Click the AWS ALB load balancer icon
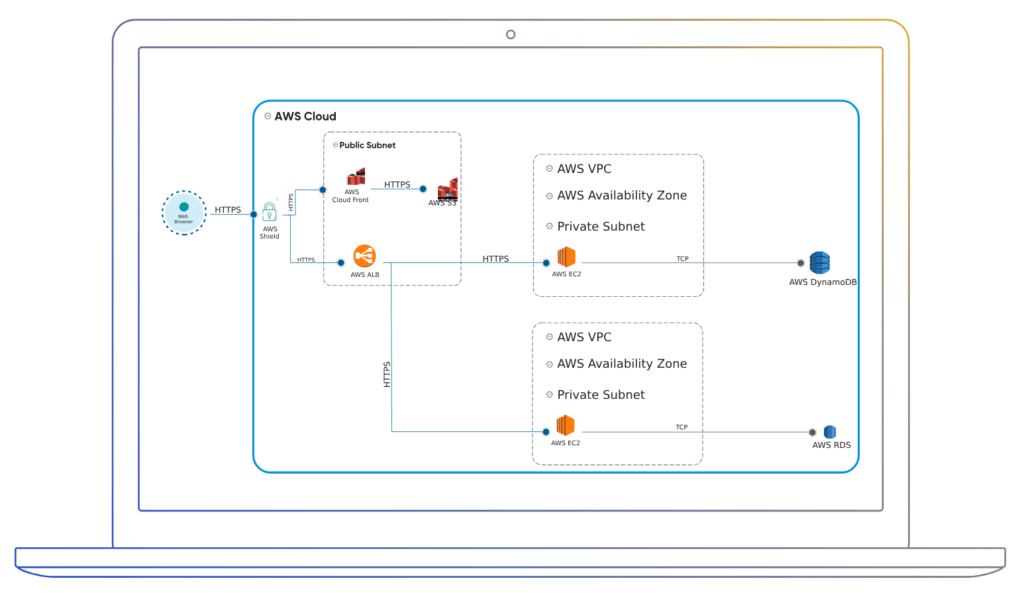The image size is (1024, 593). click(x=364, y=256)
